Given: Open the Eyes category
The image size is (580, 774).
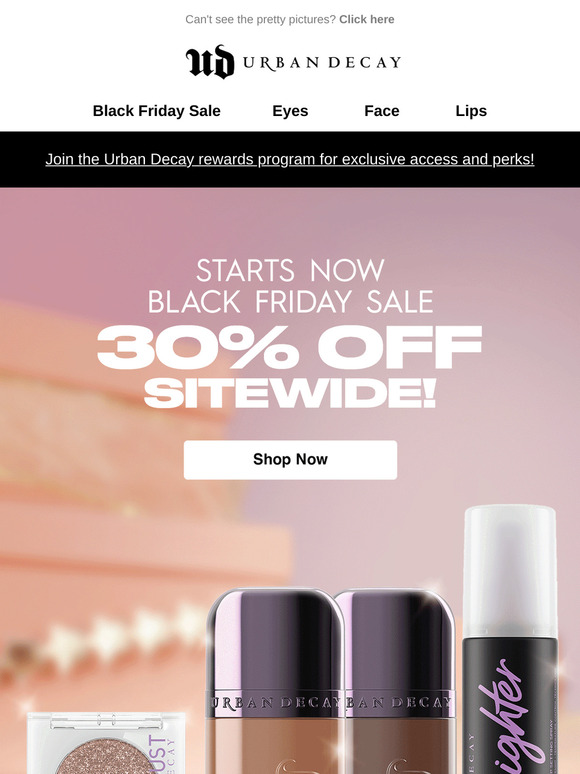Looking at the screenshot, I should pos(290,111).
